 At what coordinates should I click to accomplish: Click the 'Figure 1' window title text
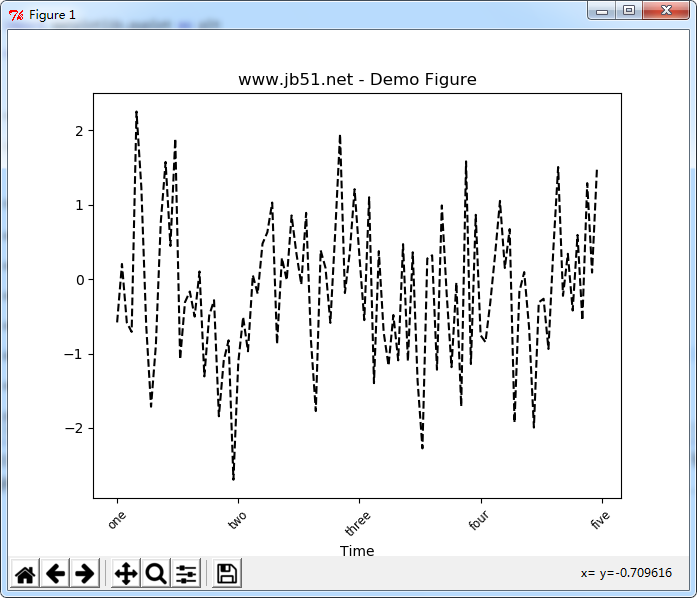[52, 15]
